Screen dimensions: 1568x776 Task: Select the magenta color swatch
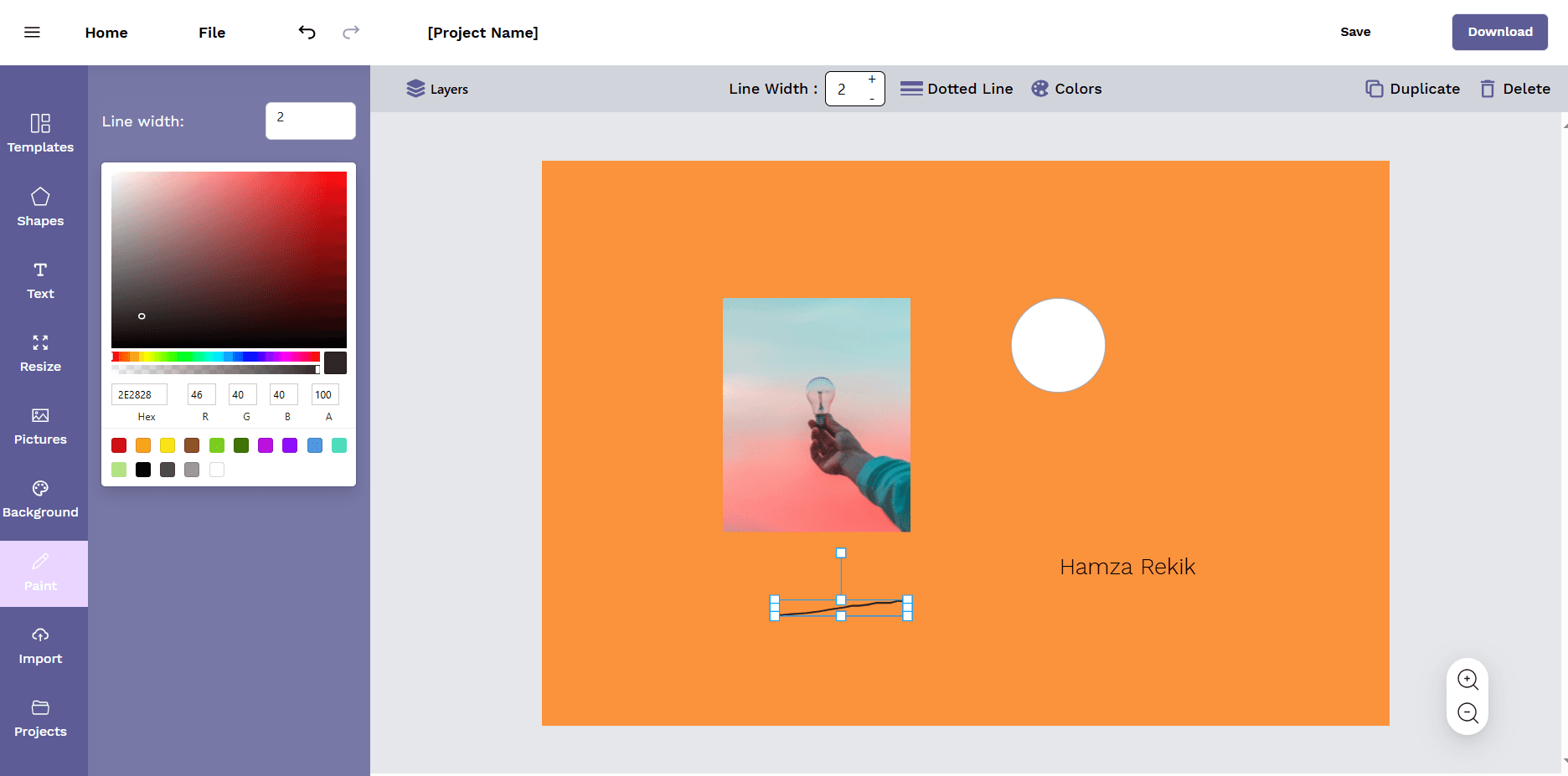pos(266,445)
